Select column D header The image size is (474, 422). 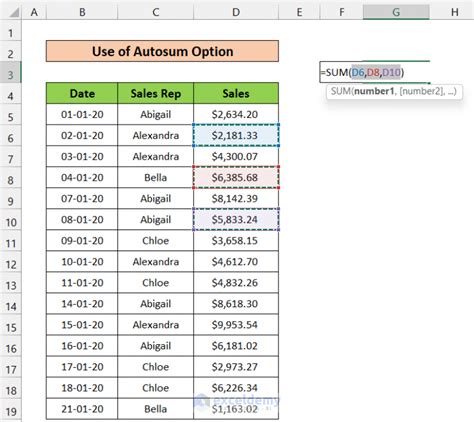(x=236, y=12)
